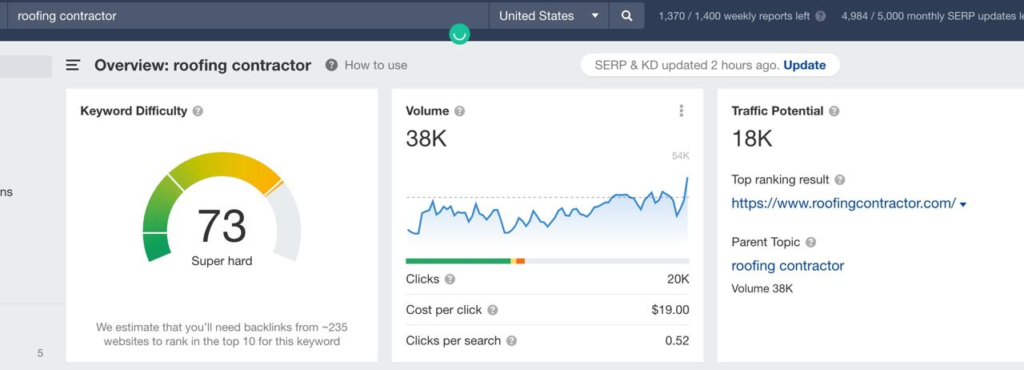The height and width of the screenshot is (370, 1024).
Task: Click the search magnifier button
Action: [626, 16]
